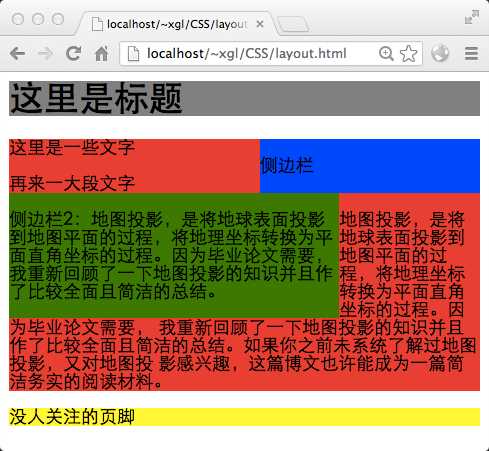Open a new tab with the blank tab button
Image resolution: width=489 pixels, height=451 pixels.
pyautogui.click(x=293, y=24)
